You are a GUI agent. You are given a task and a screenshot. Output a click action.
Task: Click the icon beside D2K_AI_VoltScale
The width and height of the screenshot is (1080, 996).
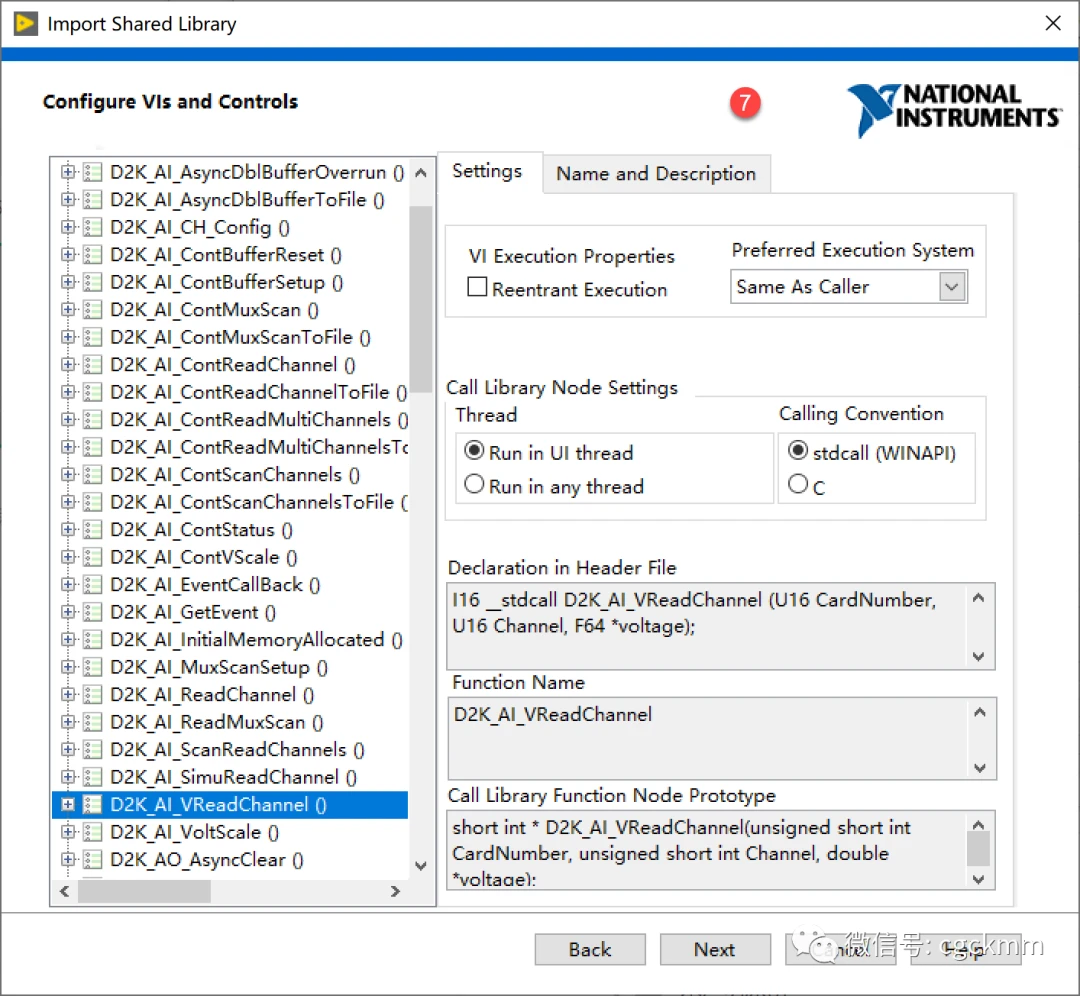(93, 832)
